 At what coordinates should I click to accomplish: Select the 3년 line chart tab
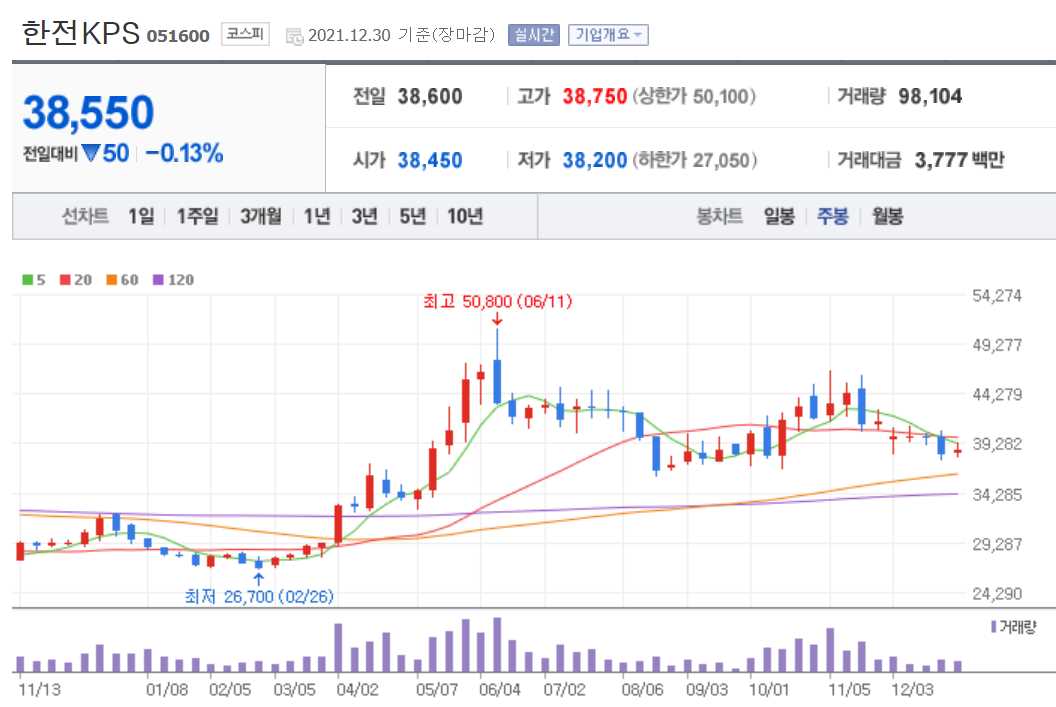(364, 216)
